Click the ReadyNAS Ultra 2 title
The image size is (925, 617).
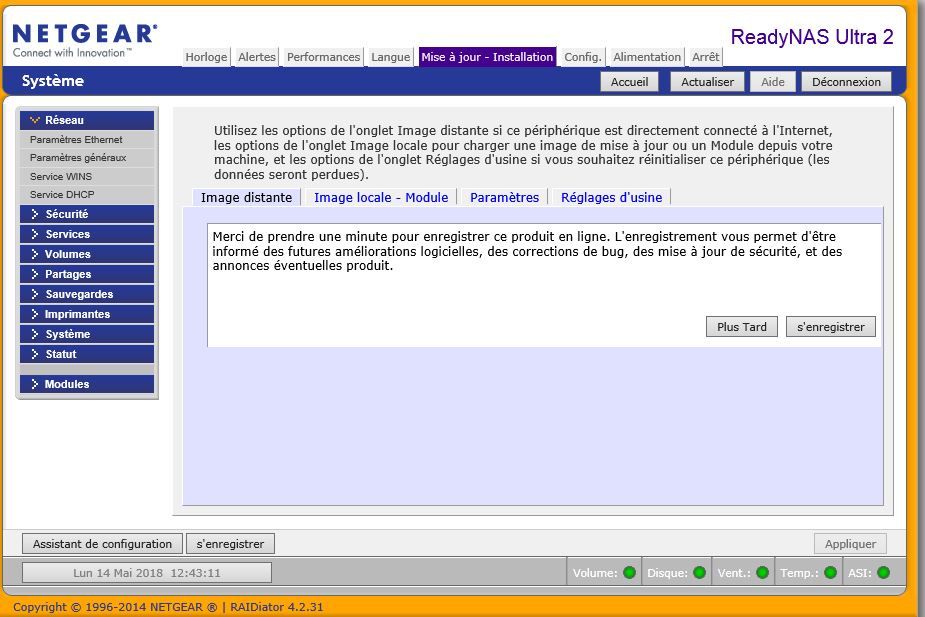[x=812, y=37]
